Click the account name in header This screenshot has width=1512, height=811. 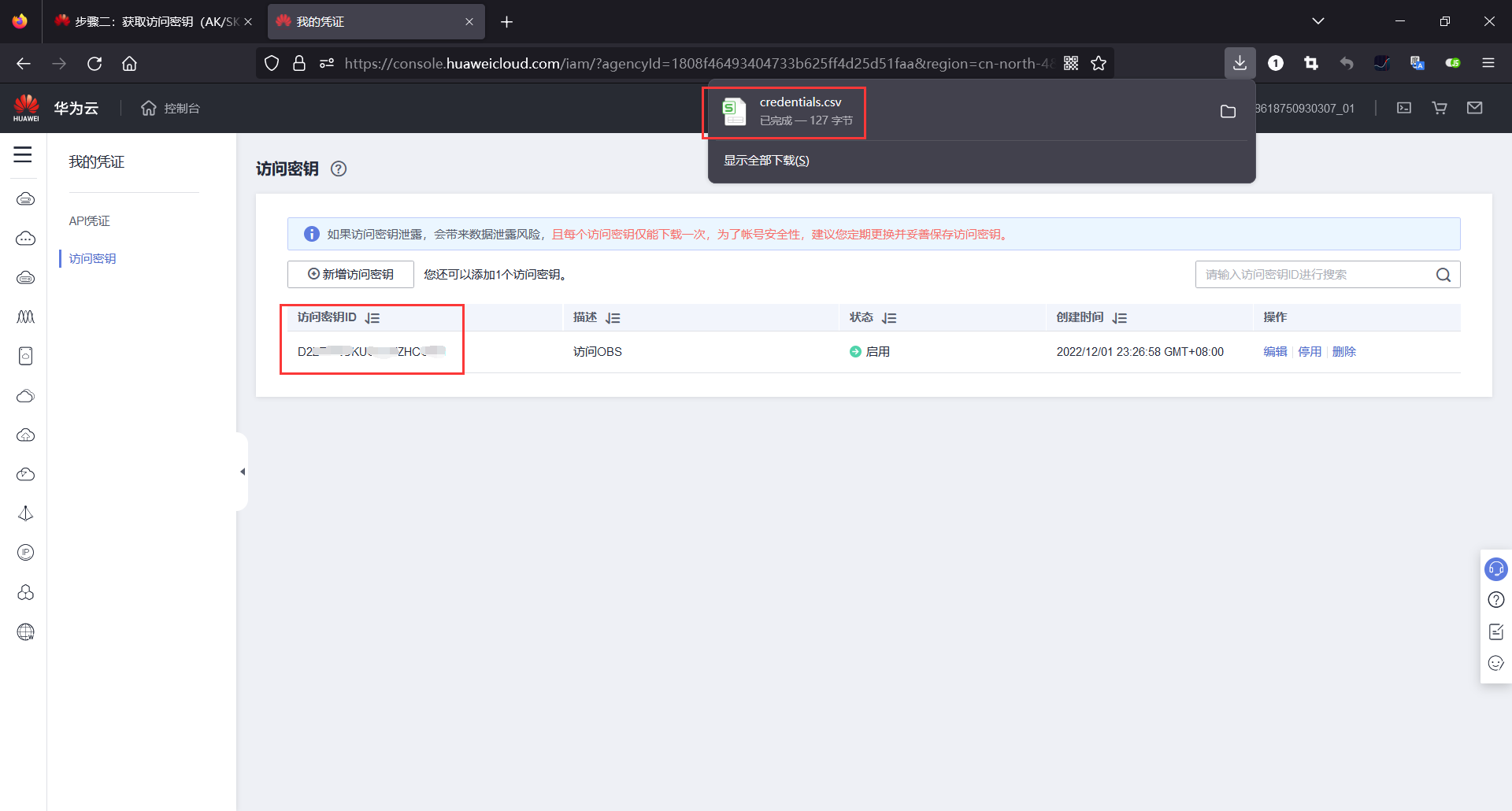(x=1305, y=108)
